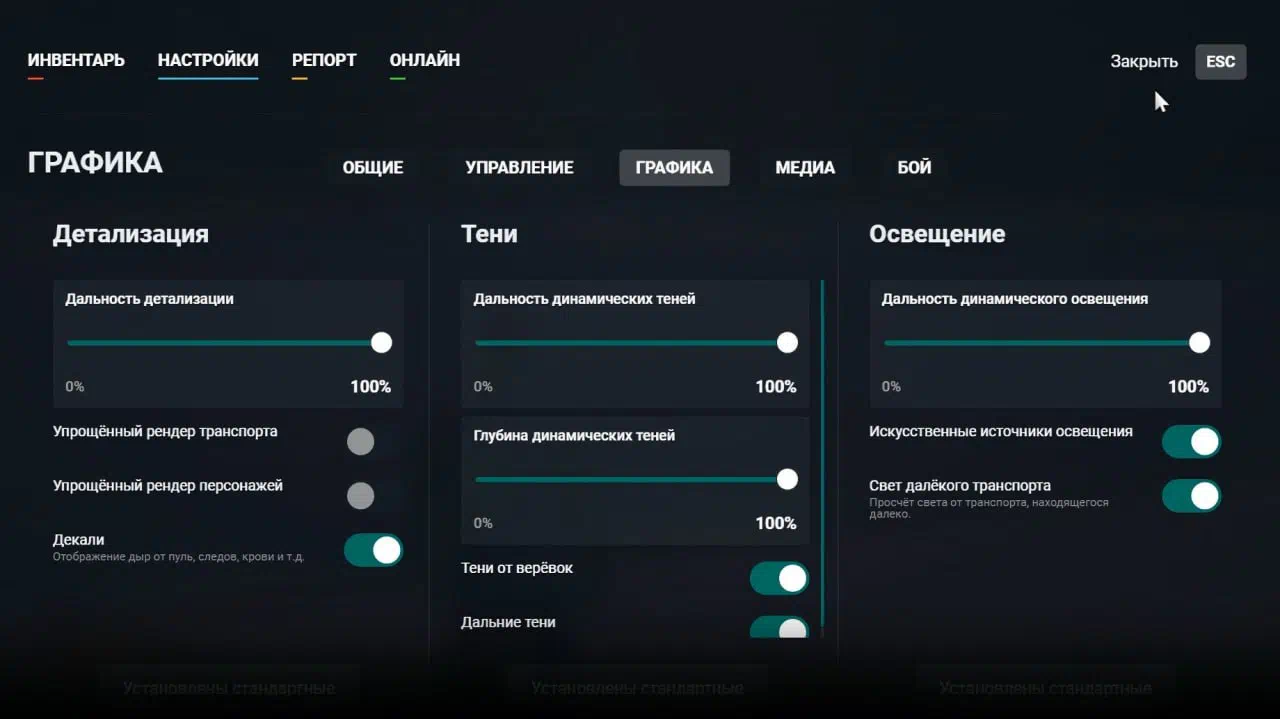1280x719 pixels.
Task: Open the Инвентарь top menu section
Action: click(x=76, y=60)
